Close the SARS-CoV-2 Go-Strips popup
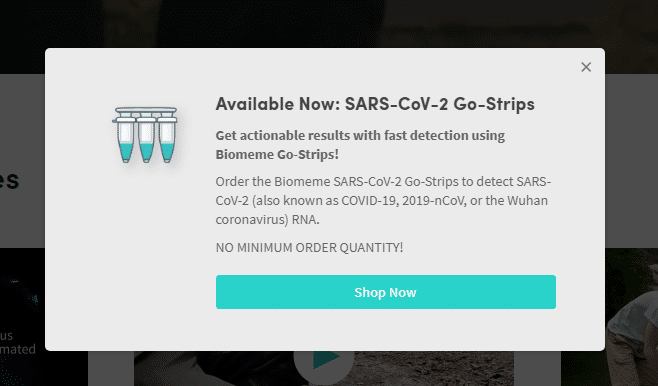Viewport: 658px width, 386px height. (x=586, y=67)
